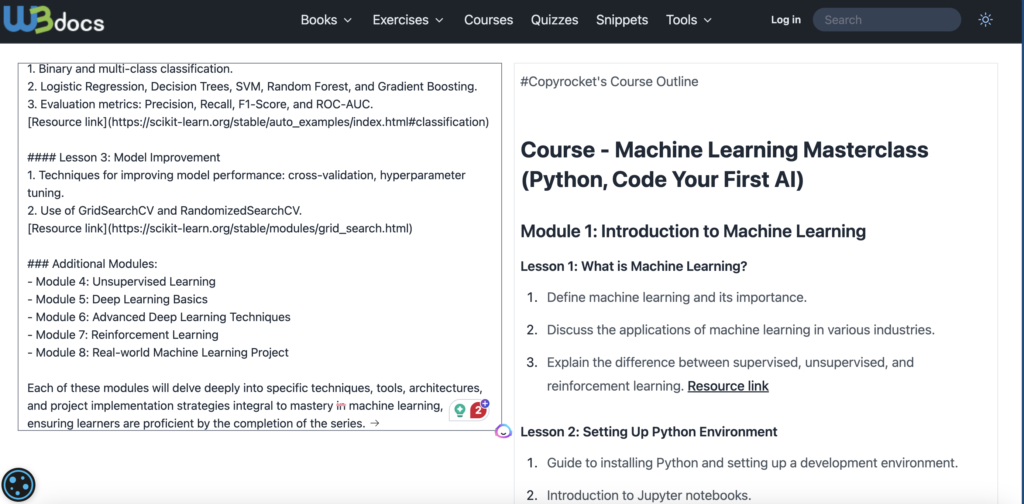Open the Resource link under Lesson 1
1024x504 pixels.
[728, 386]
